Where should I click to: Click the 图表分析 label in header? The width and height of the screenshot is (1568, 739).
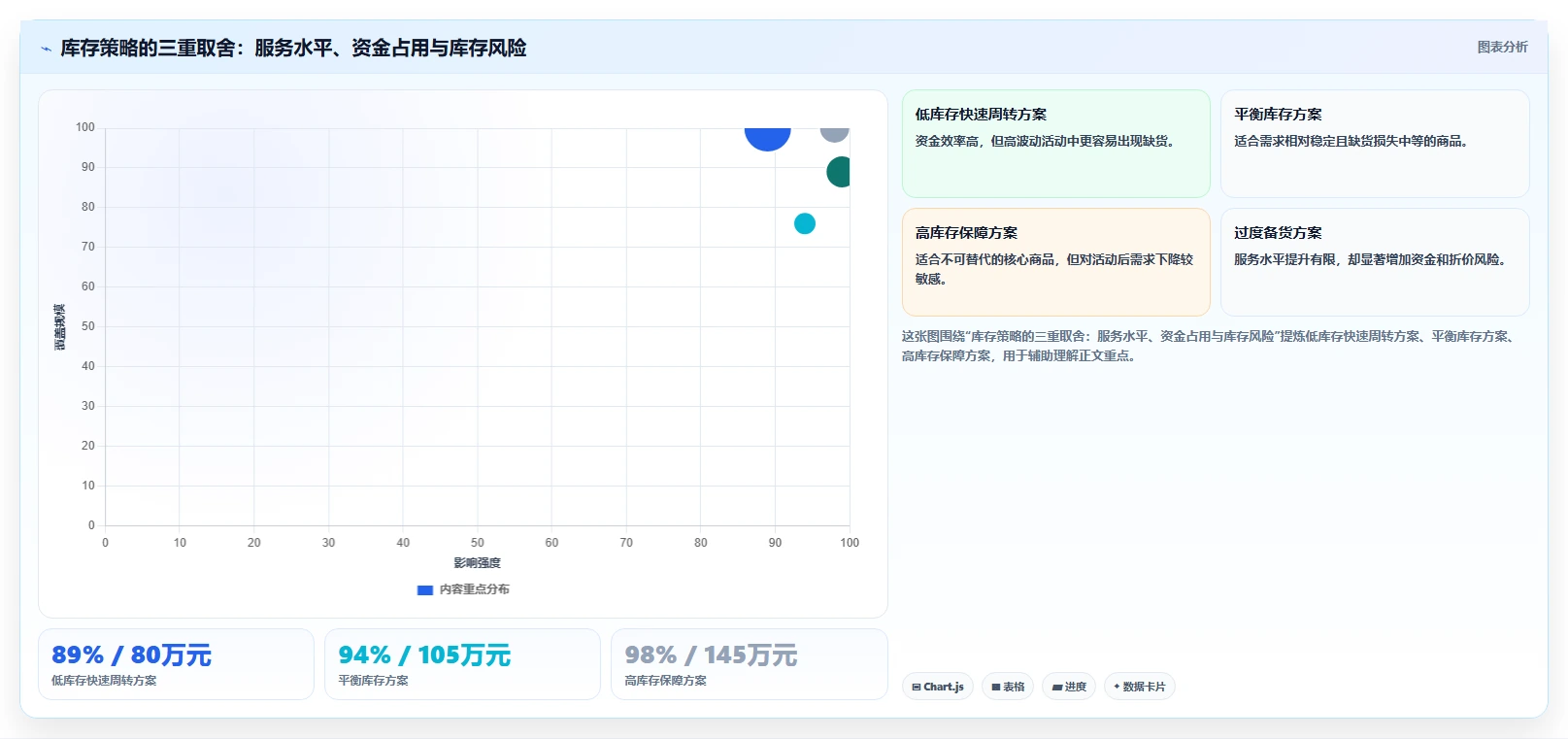click(1502, 47)
